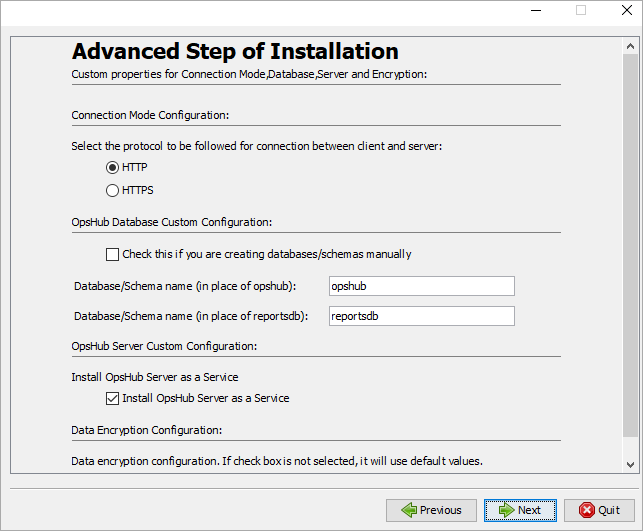Click the scrollbar track below the thumb

click(629, 447)
